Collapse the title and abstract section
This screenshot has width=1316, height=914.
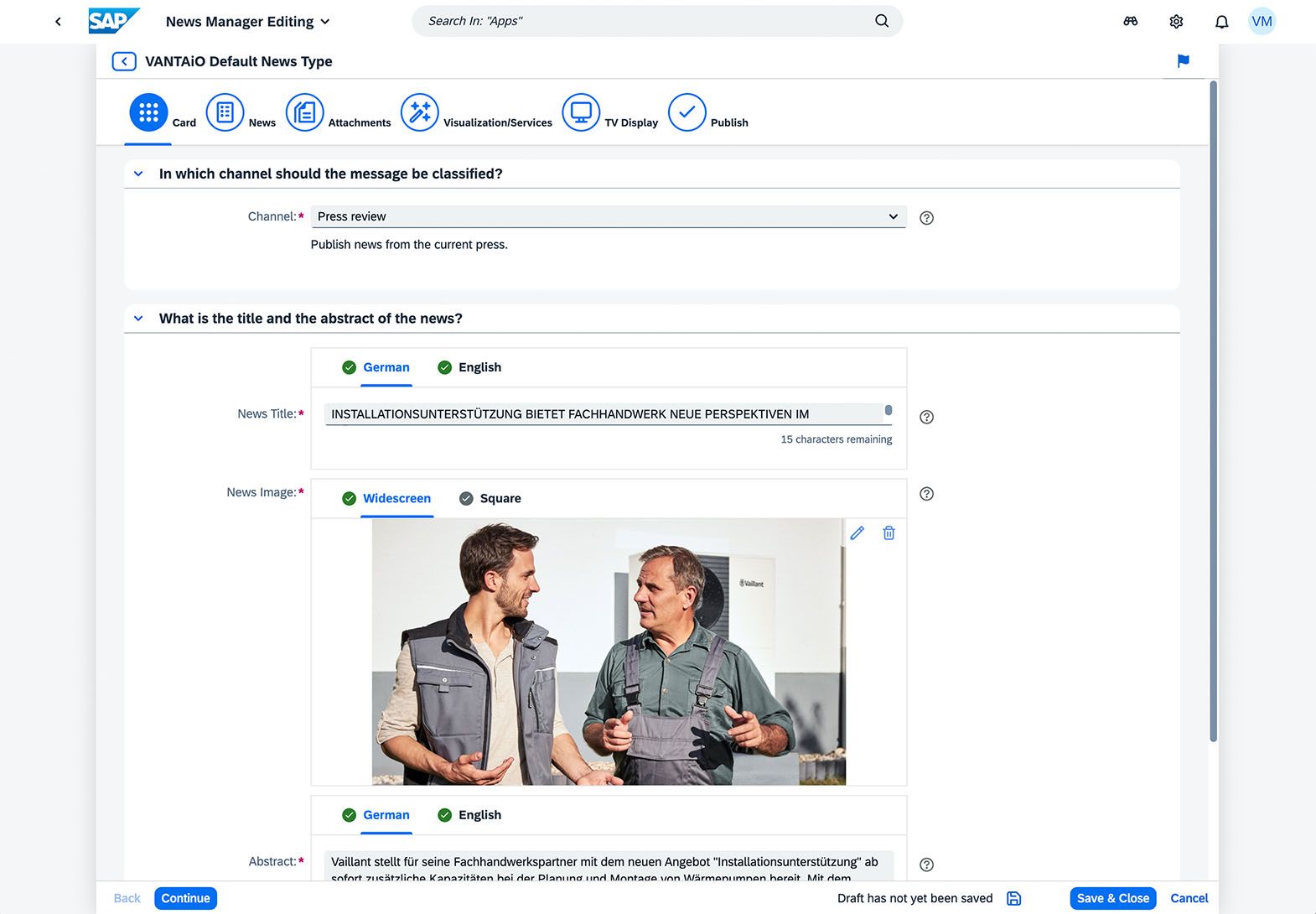click(138, 319)
